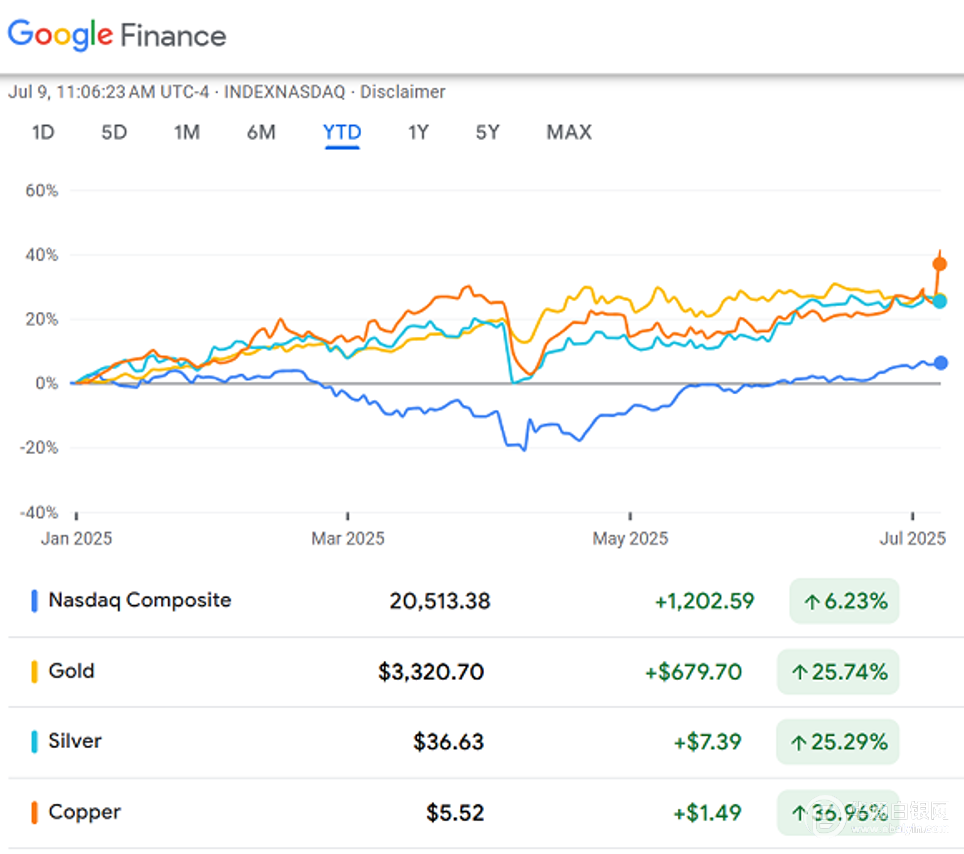Open the Disclaimer link
Viewport: 964px width, 854px height.
tap(402, 92)
